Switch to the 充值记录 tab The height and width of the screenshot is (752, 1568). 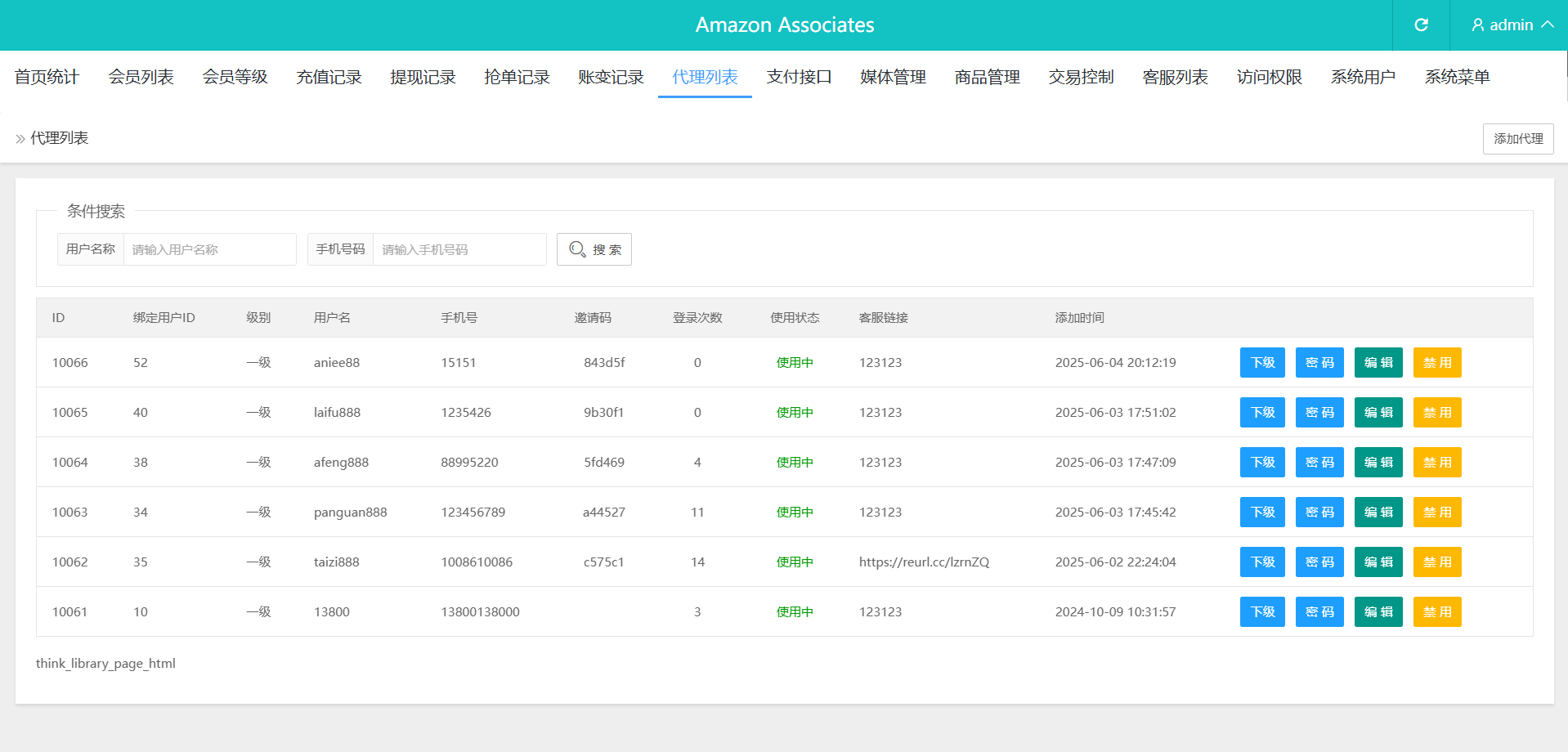pyautogui.click(x=329, y=77)
